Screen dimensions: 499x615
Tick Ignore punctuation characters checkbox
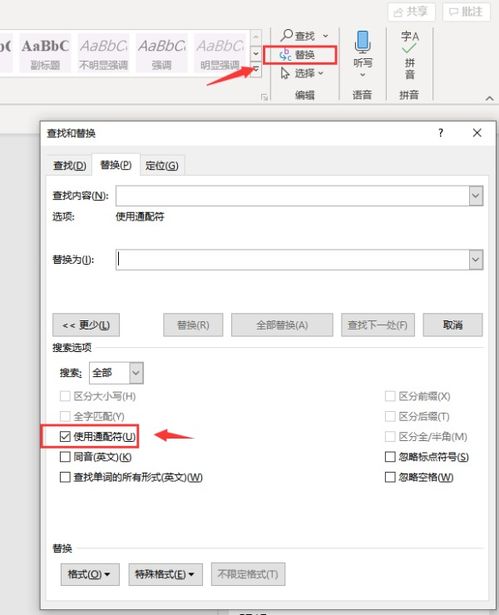pyautogui.click(x=390, y=457)
